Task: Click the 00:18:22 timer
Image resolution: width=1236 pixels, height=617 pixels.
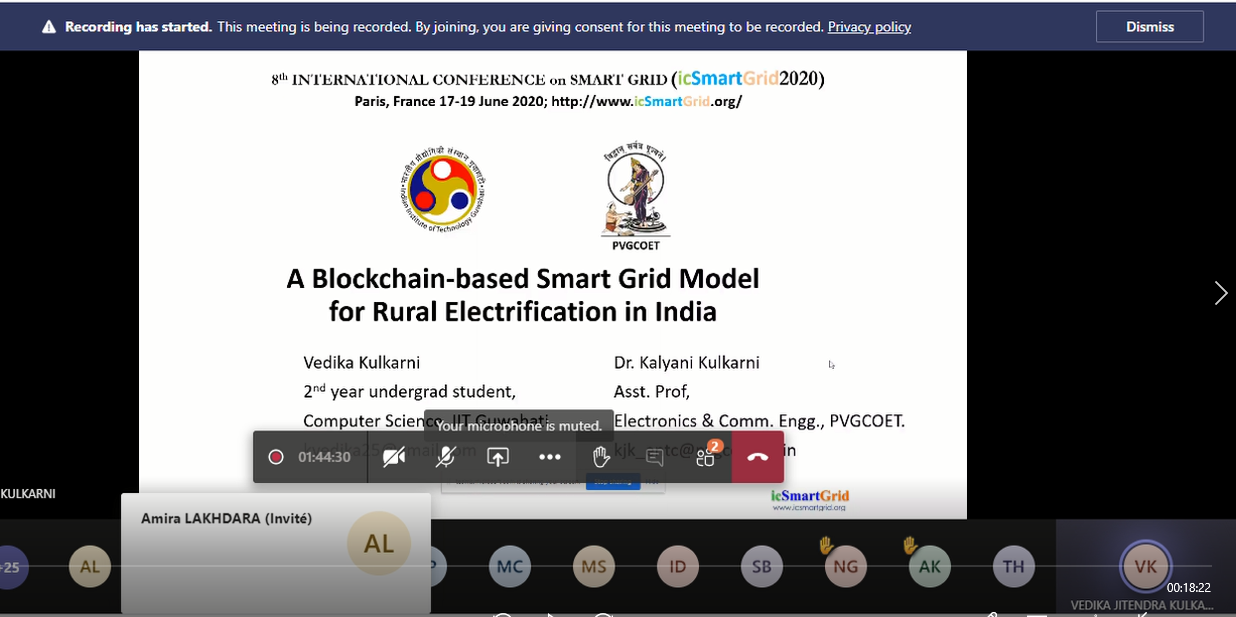Action: [x=1189, y=588]
